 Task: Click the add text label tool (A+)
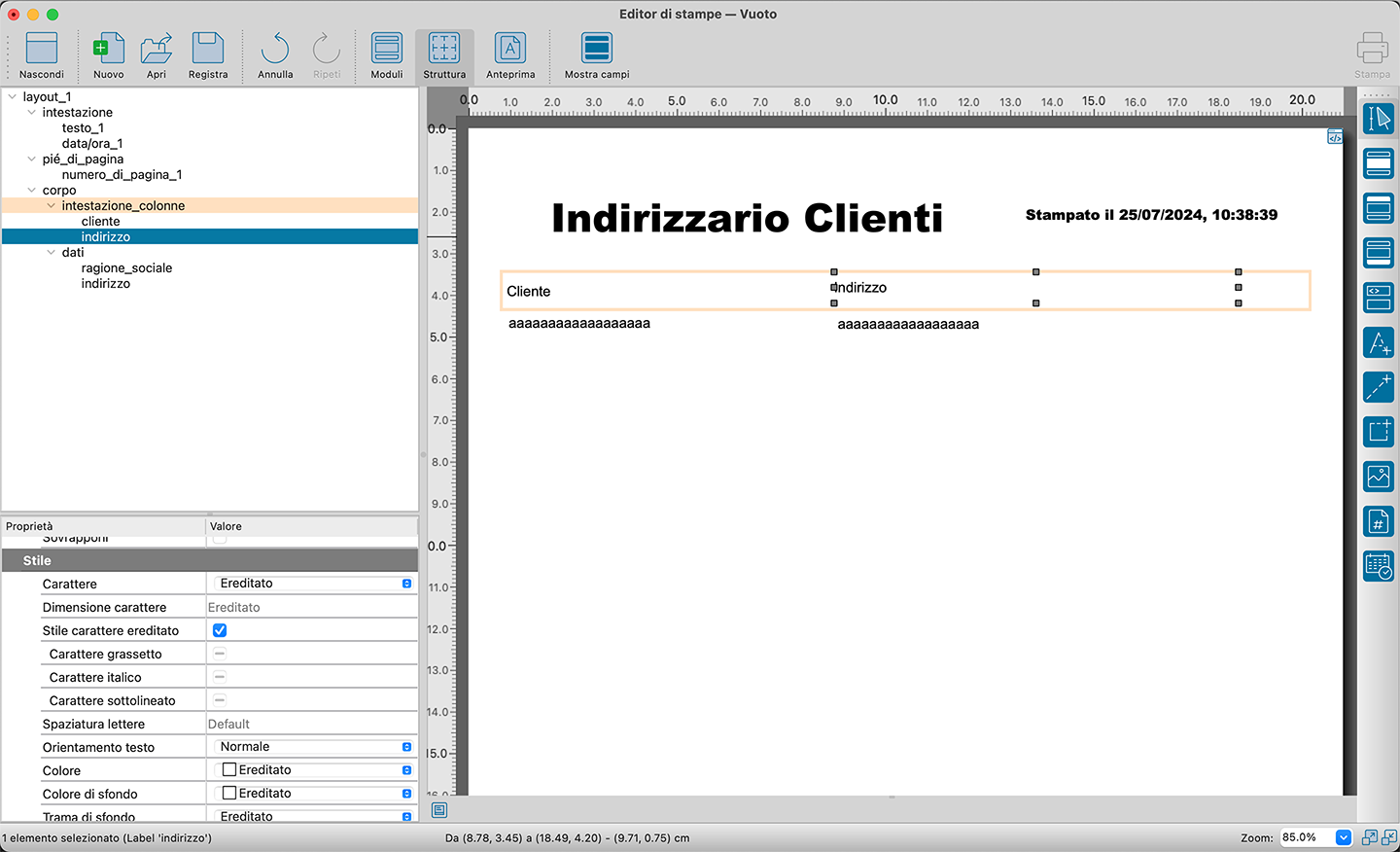[x=1378, y=342]
